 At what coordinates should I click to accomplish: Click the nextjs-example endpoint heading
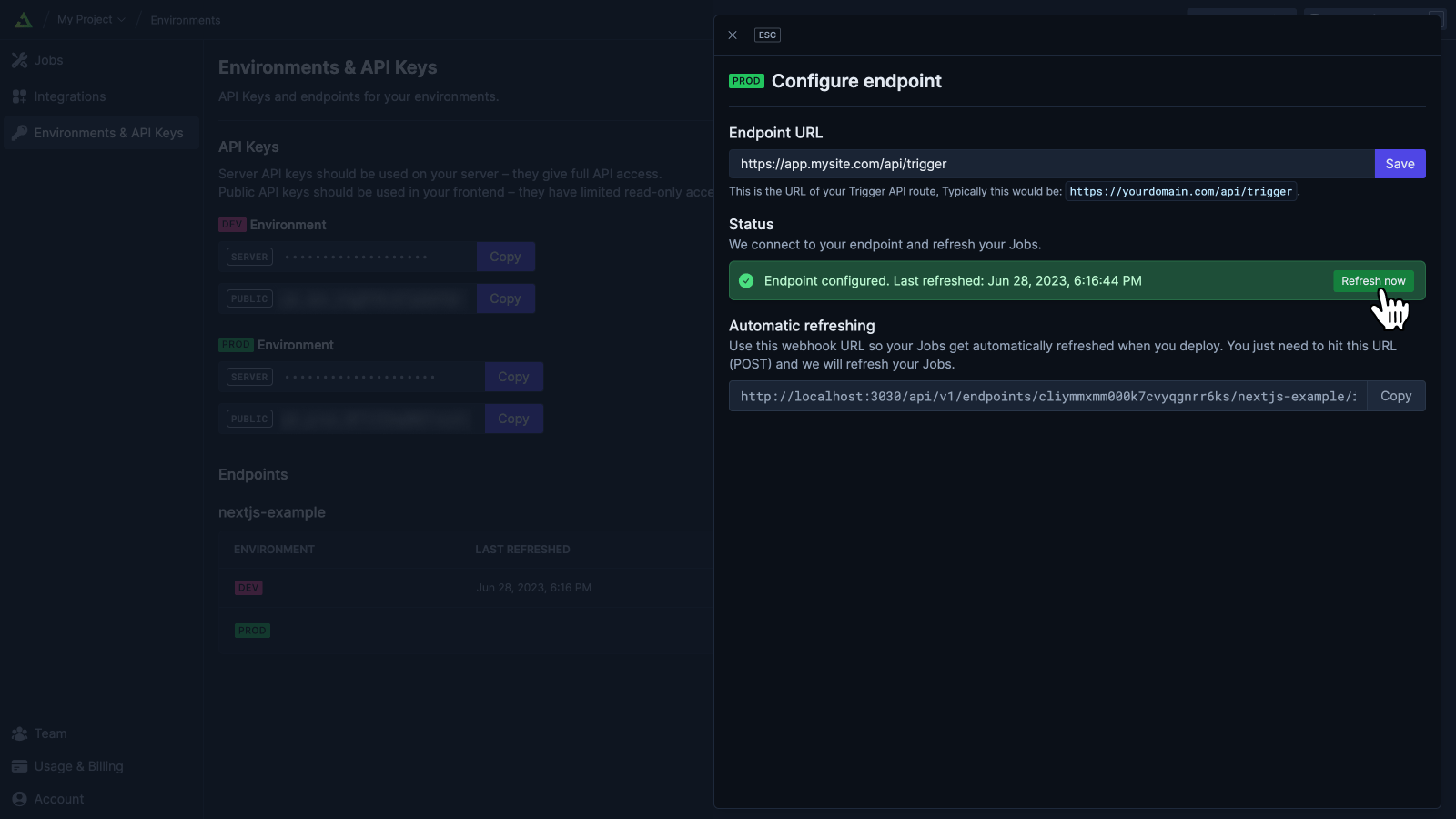[272, 512]
